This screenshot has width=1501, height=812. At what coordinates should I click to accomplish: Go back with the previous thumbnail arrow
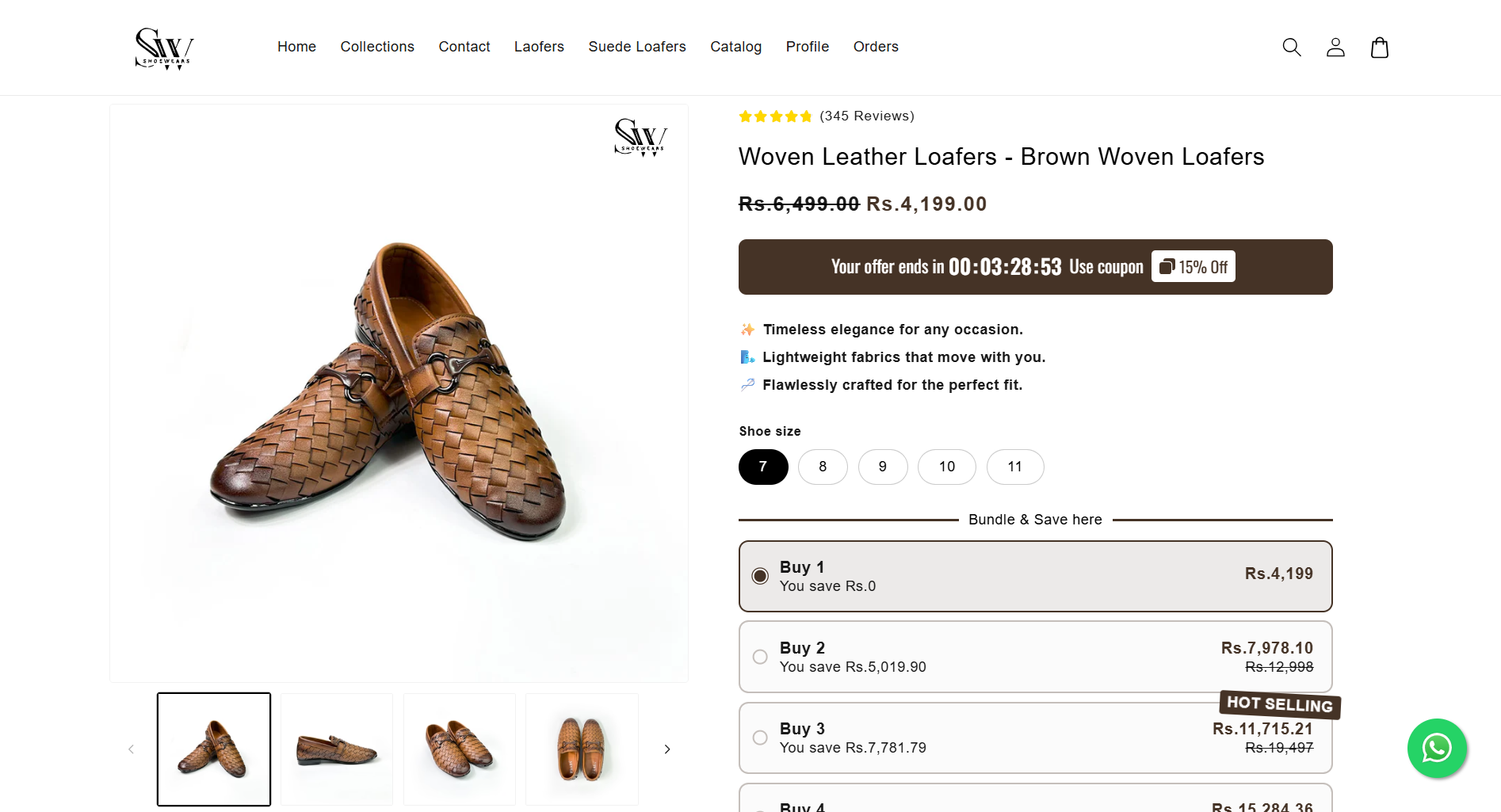click(x=131, y=749)
